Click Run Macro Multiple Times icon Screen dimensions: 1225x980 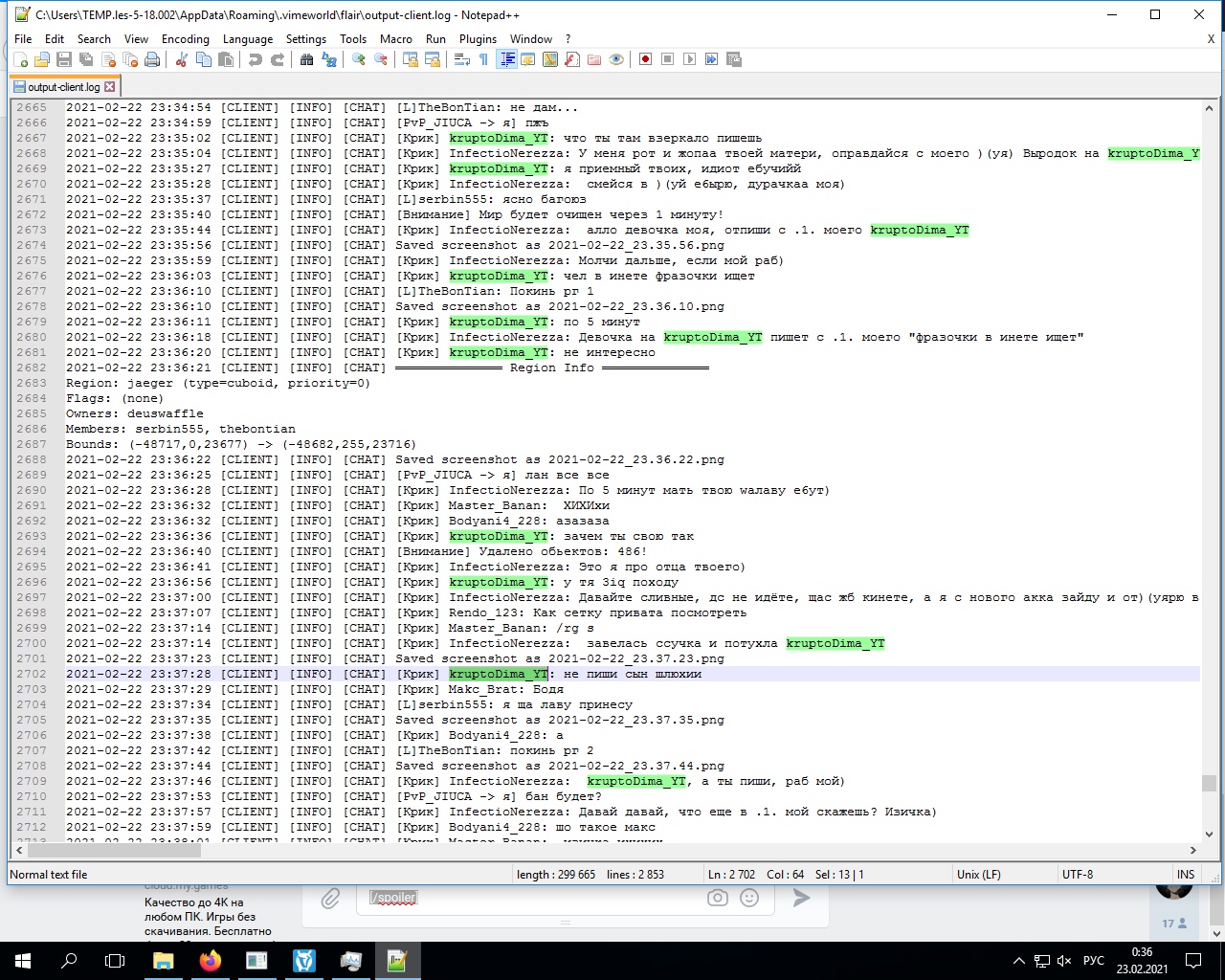point(712,59)
